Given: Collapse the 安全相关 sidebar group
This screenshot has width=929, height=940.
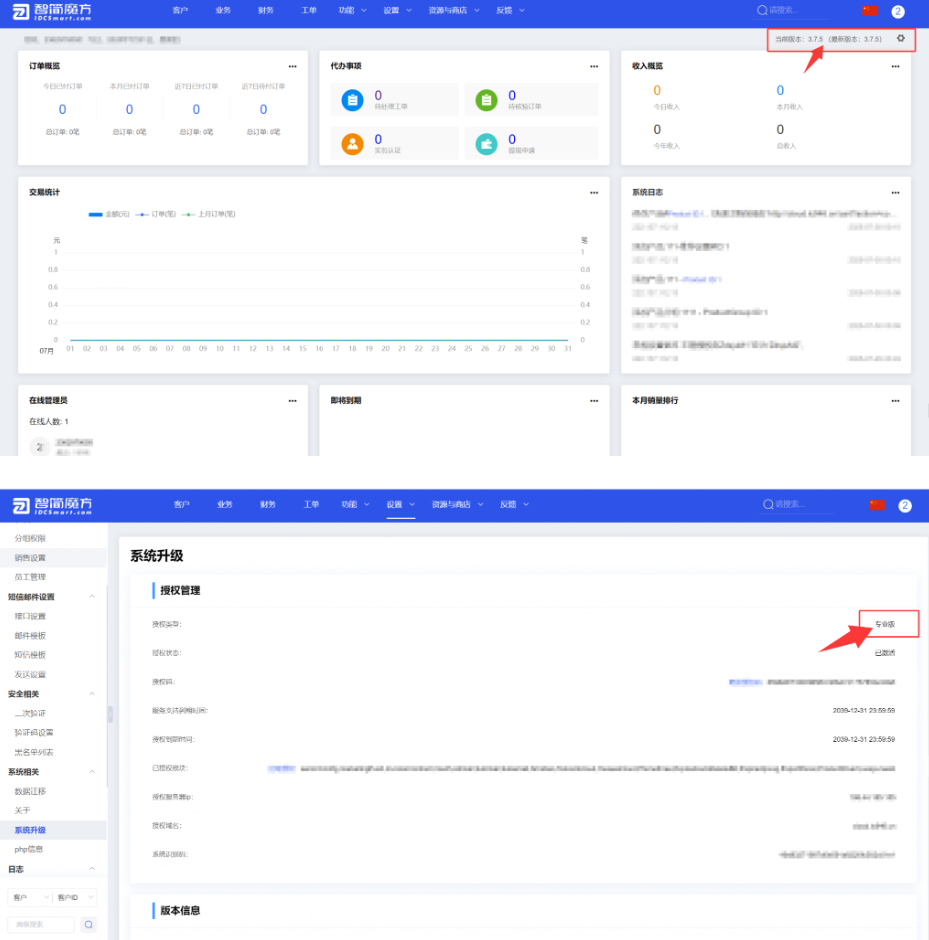Looking at the screenshot, I should click(92, 694).
